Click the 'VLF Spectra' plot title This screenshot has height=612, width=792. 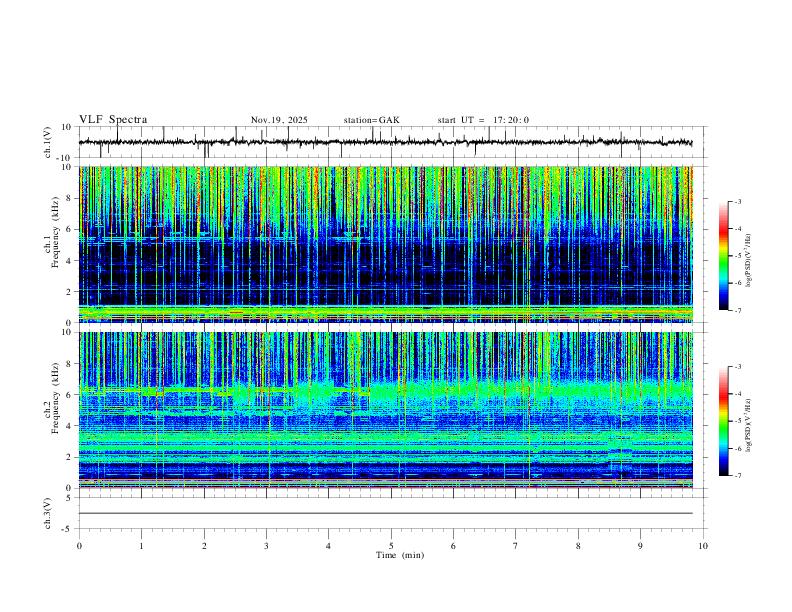113,120
